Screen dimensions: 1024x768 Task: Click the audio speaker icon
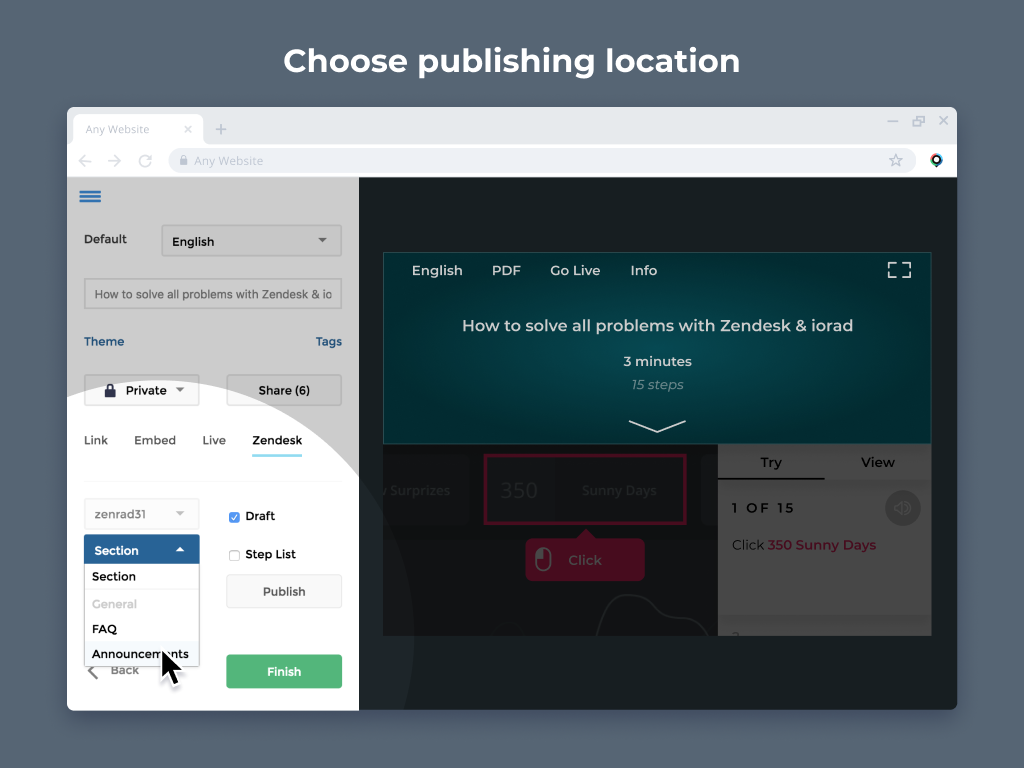coord(902,508)
